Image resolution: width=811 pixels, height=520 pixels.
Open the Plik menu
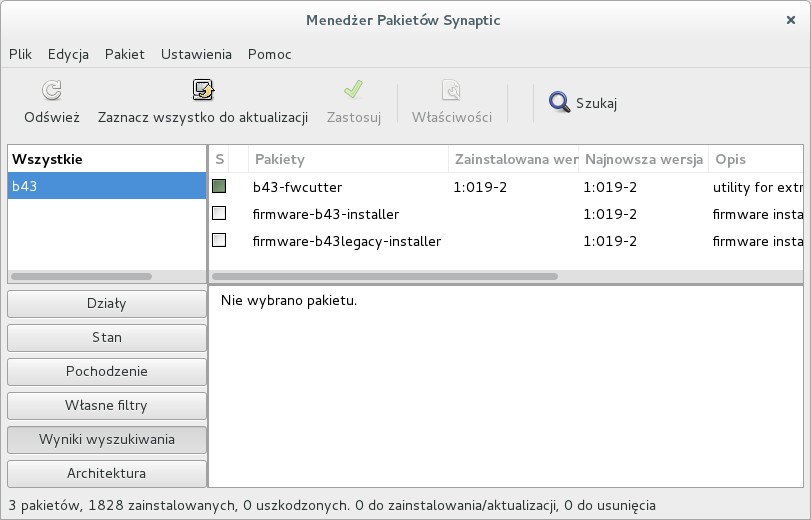pos(20,54)
